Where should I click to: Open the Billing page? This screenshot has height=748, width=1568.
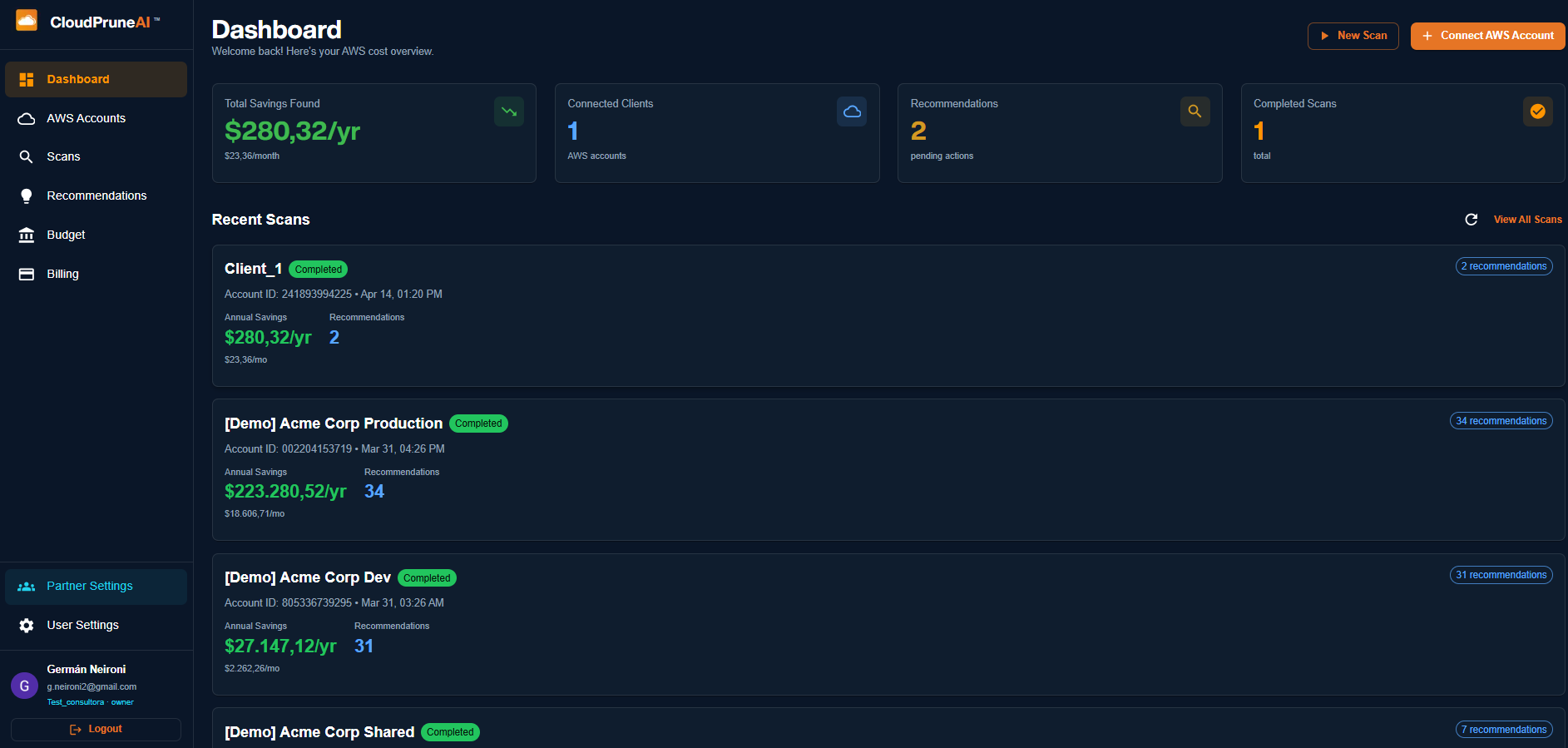[96, 274]
